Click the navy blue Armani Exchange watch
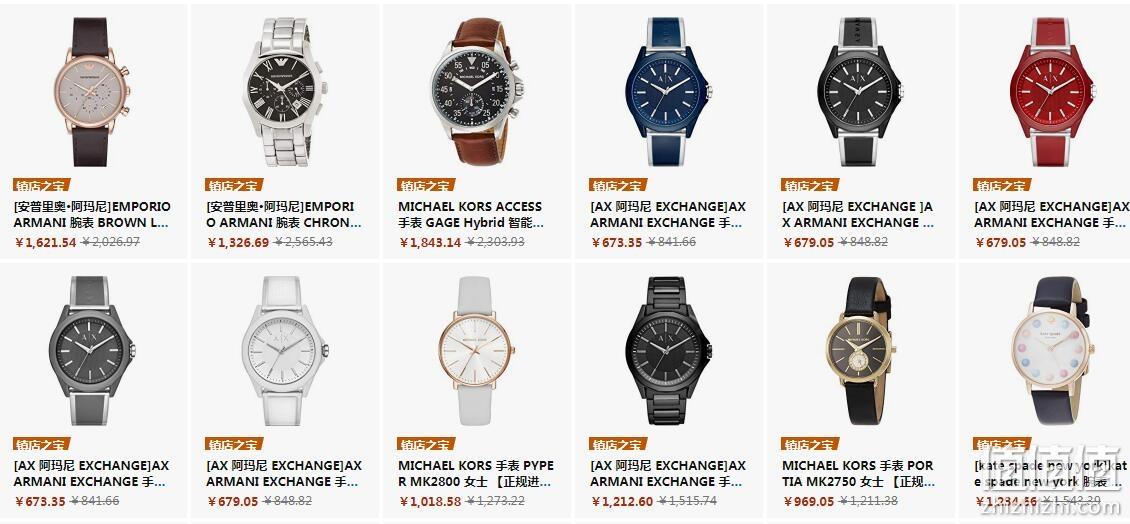 (668, 92)
